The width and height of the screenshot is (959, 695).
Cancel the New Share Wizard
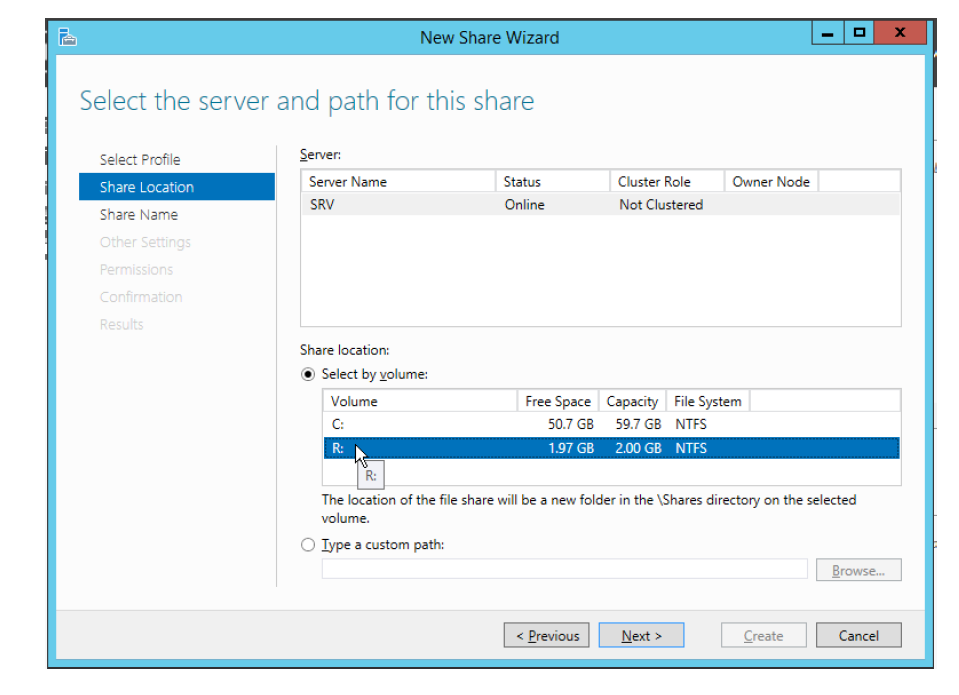pyautogui.click(x=859, y=635)
